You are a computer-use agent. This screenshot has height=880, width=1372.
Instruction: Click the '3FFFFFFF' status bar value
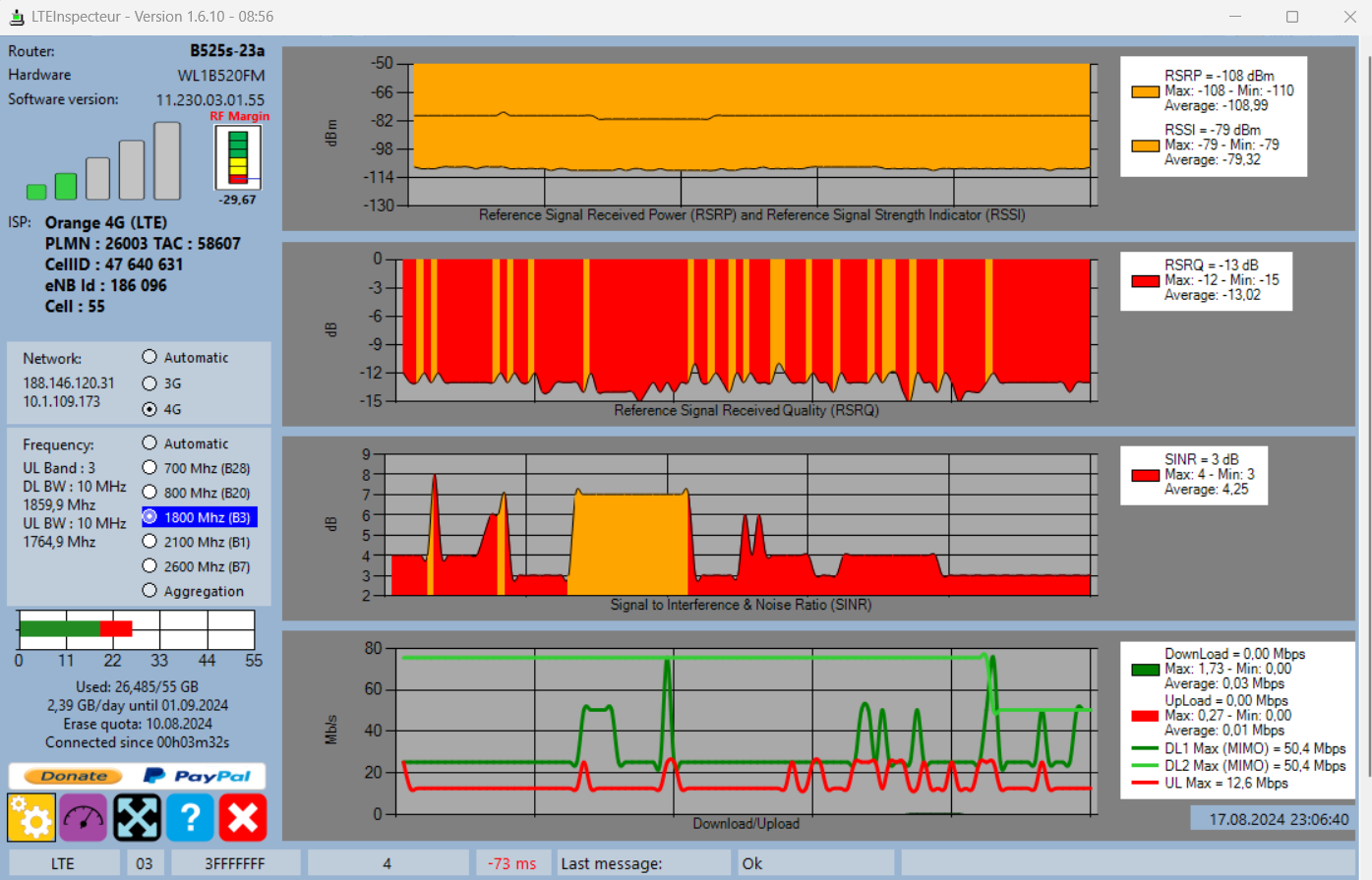(234, 863)
